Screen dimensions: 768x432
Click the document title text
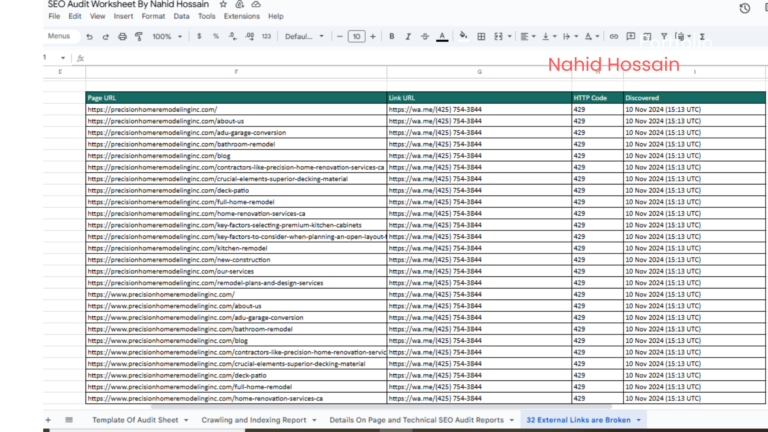click(x=128, y=4)
